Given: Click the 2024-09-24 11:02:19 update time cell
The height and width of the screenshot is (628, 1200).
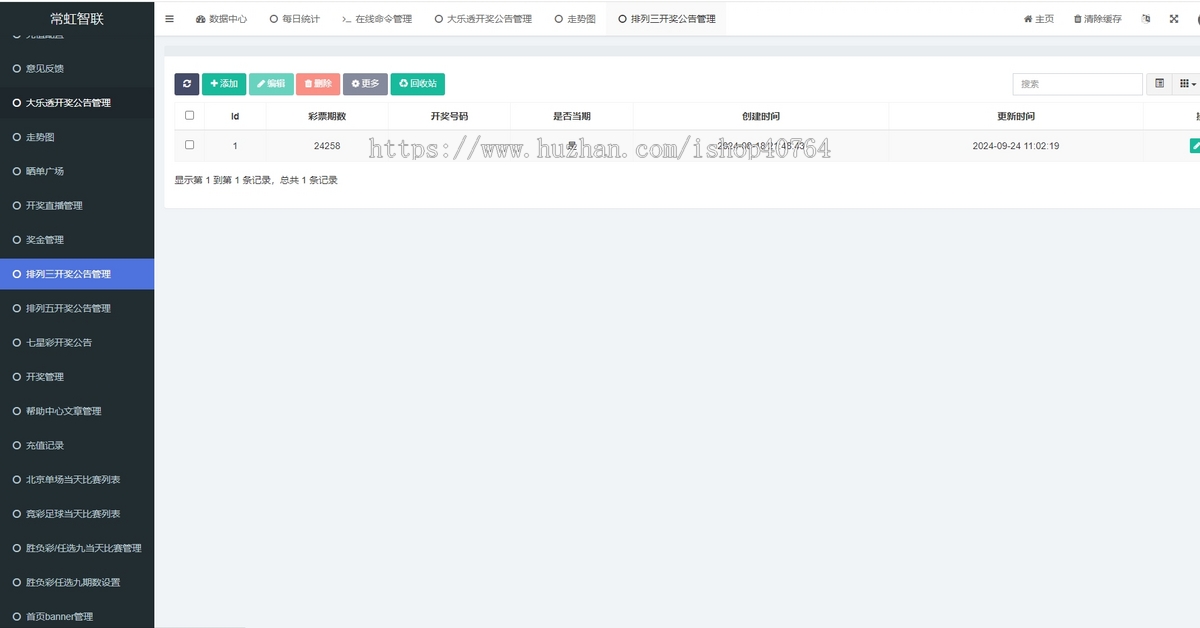Looking at the screenshot, I should point(1016,146).
